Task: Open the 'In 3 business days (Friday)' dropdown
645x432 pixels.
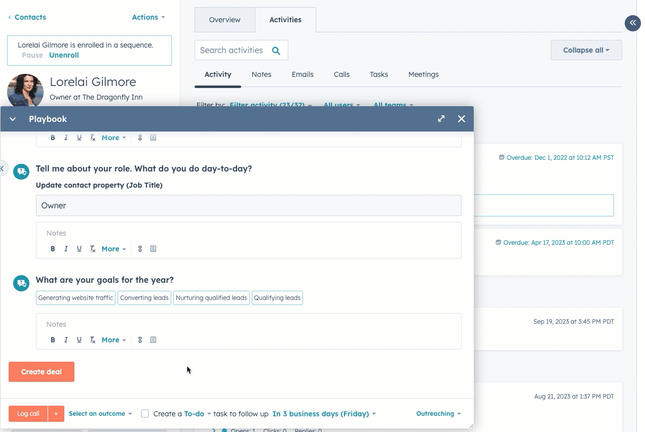Action: tap(324, 413)
